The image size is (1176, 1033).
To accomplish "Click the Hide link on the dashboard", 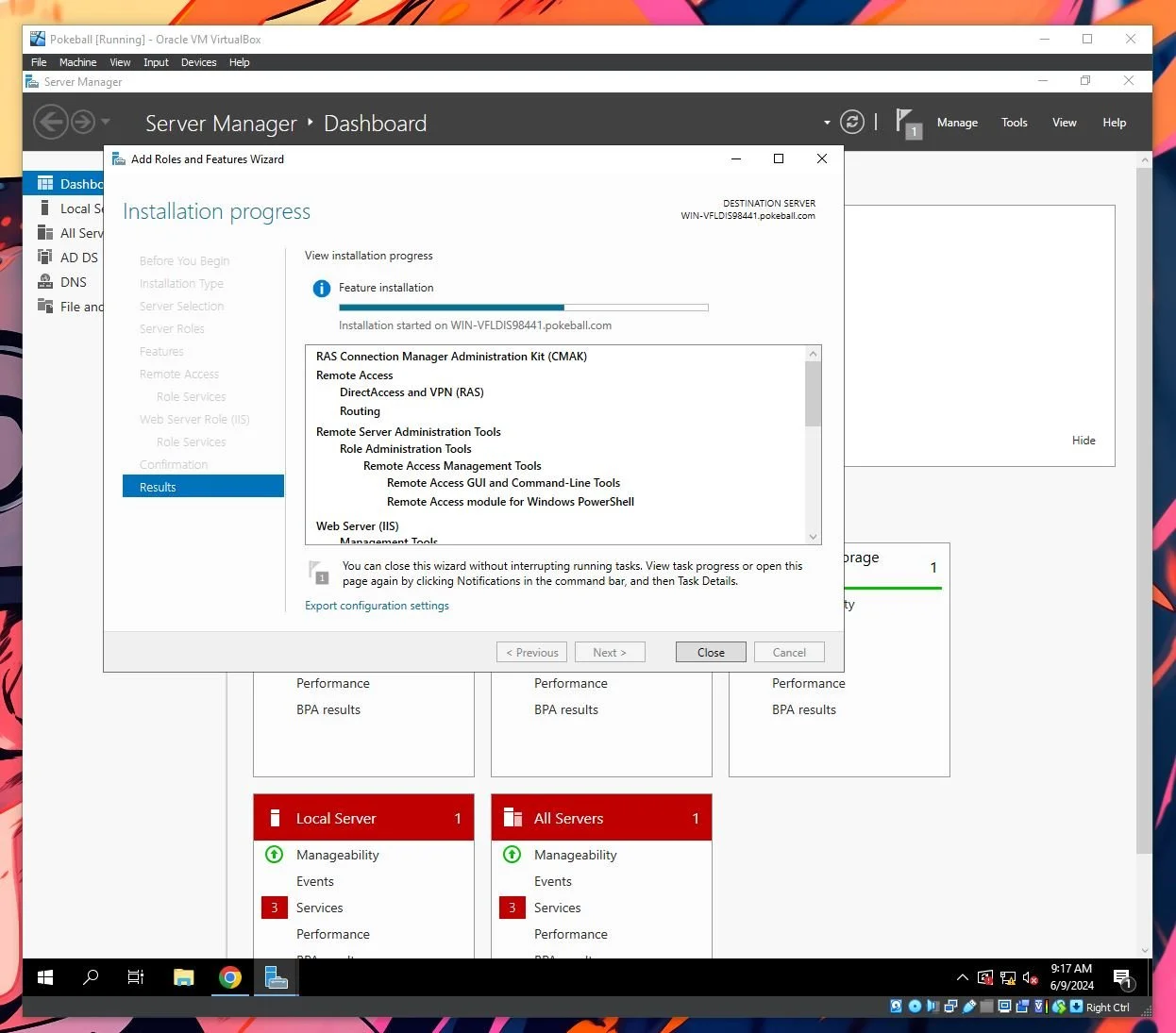I will (1084, 441).
